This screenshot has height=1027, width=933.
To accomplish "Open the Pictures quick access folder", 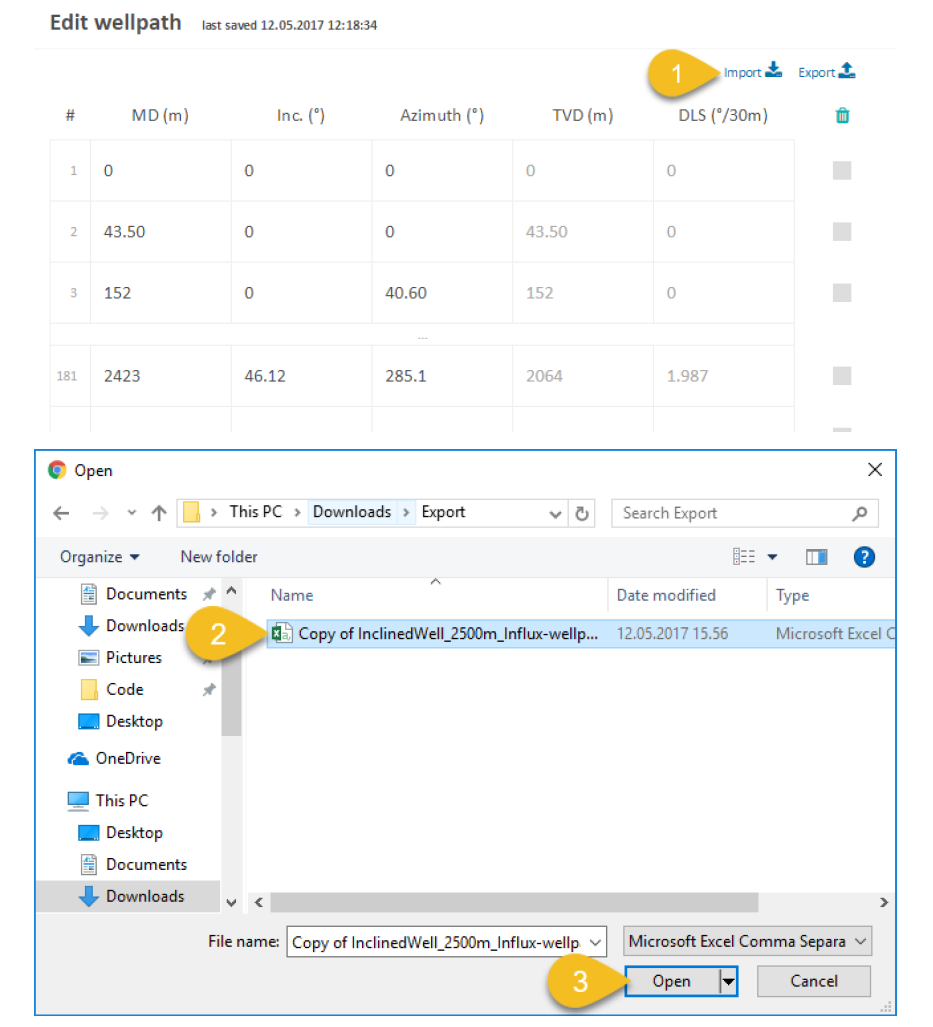I will pyautogui.click(x=133, y=658).
